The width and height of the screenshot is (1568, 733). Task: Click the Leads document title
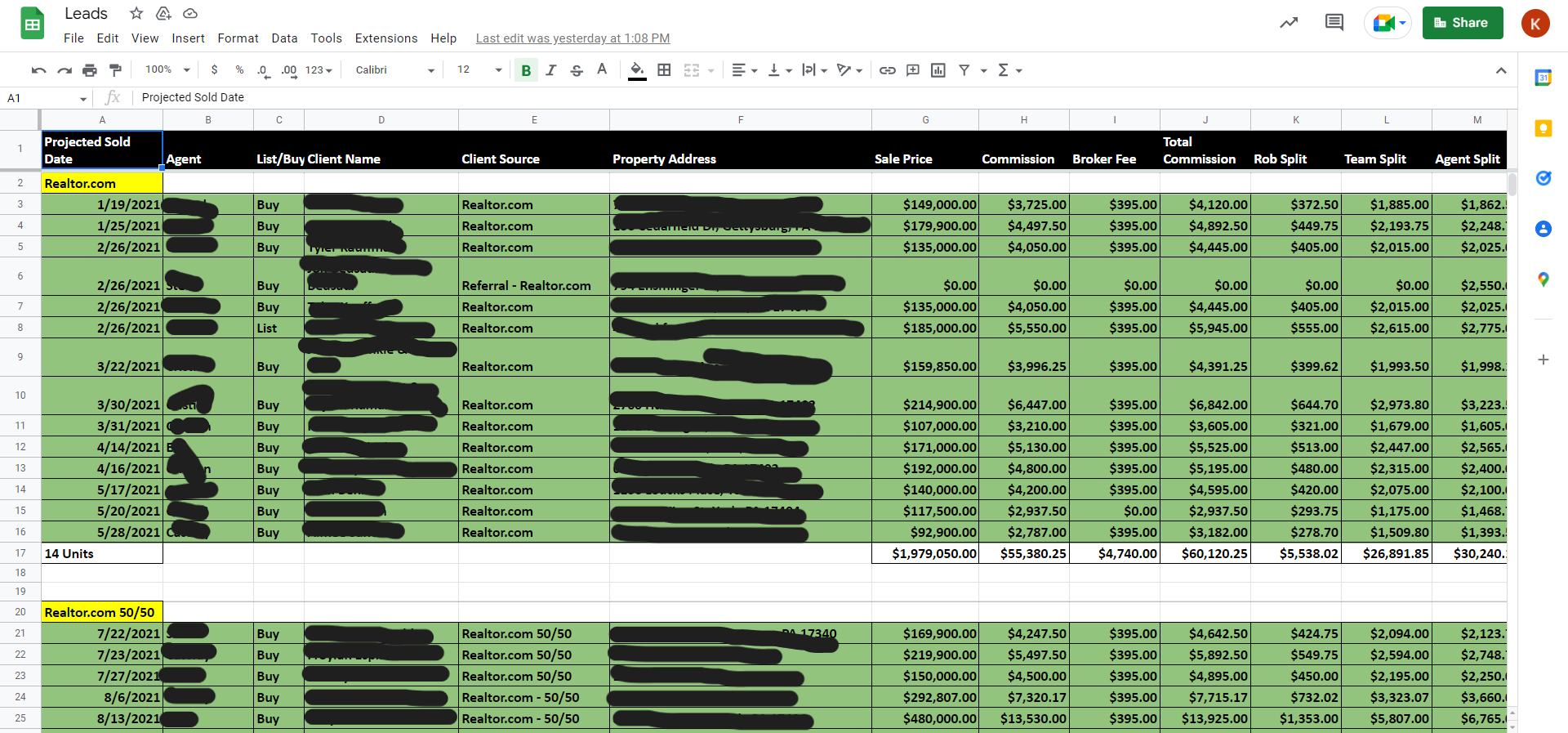tap(87, 13)
